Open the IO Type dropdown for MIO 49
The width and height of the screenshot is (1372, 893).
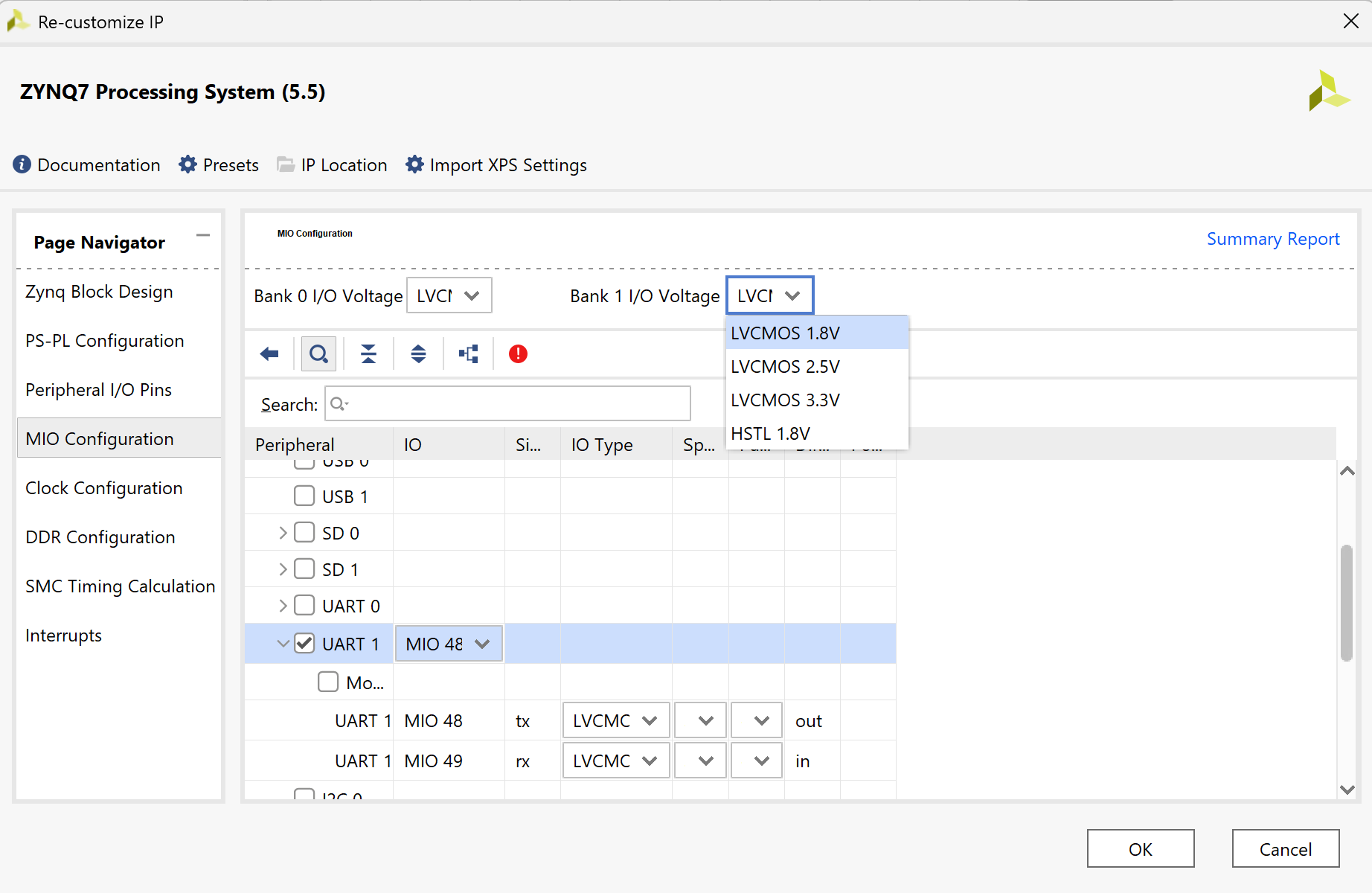[x=616, y=761]
